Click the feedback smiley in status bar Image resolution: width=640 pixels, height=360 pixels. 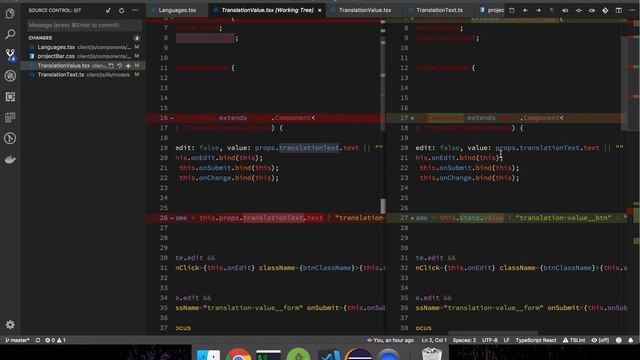619,340
